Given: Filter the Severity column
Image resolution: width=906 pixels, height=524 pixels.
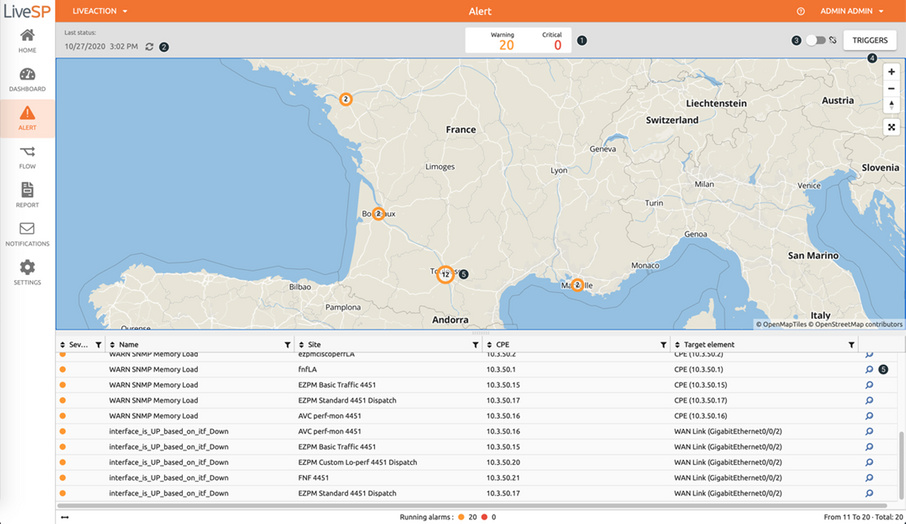Looking at the screenshot, I should click(98, 345).
